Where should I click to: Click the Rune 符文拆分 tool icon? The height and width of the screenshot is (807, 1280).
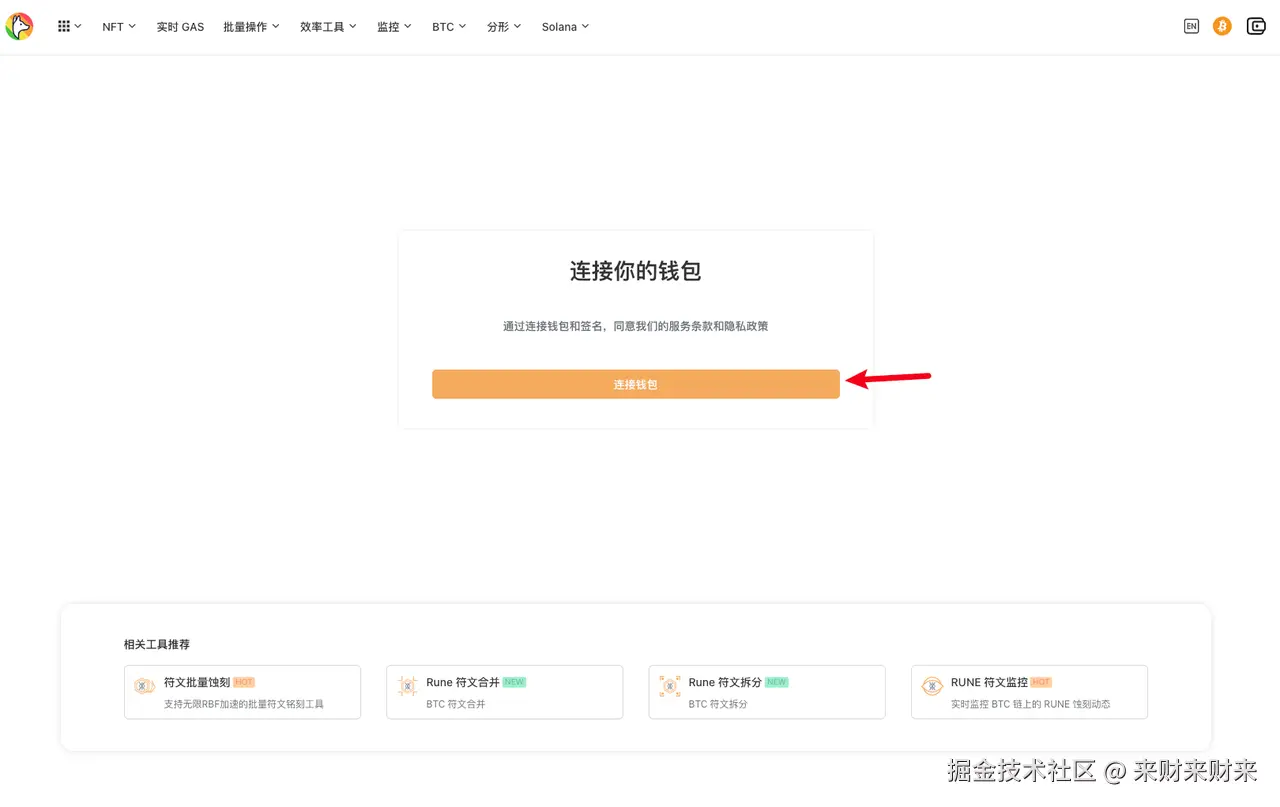coord(668,686)
